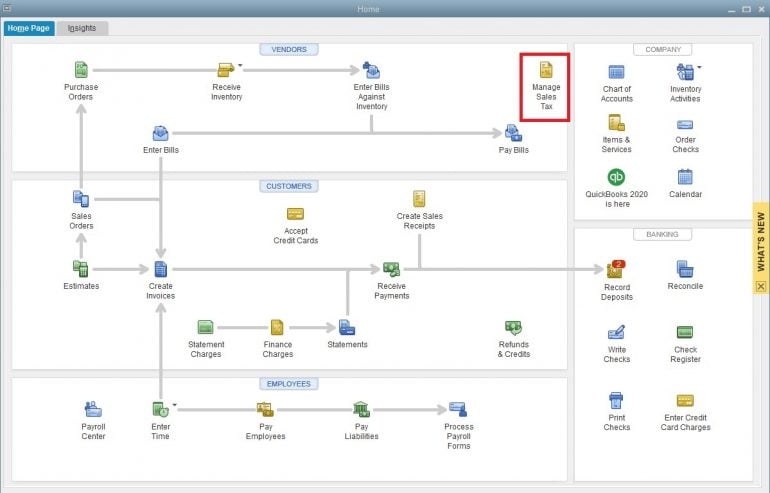Click the Purchase Orders icon

[81, 70]
